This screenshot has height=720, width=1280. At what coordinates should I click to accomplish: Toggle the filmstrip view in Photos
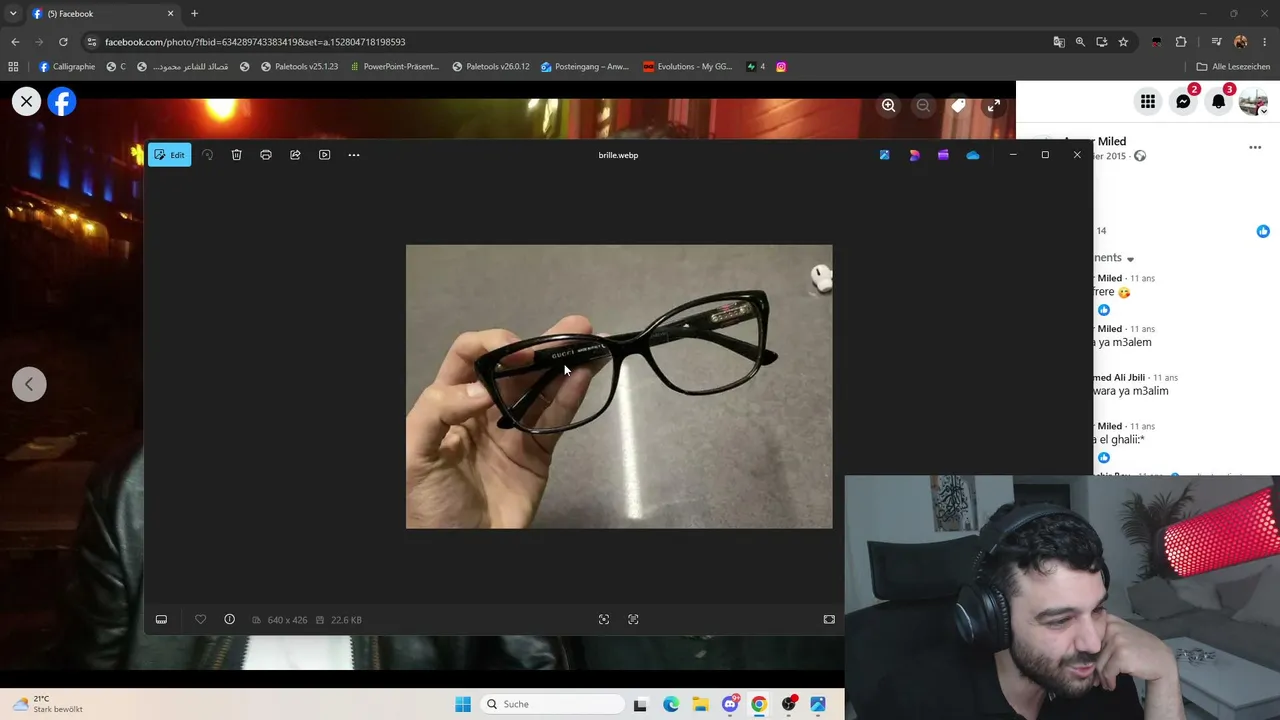[x=161, y=620]
